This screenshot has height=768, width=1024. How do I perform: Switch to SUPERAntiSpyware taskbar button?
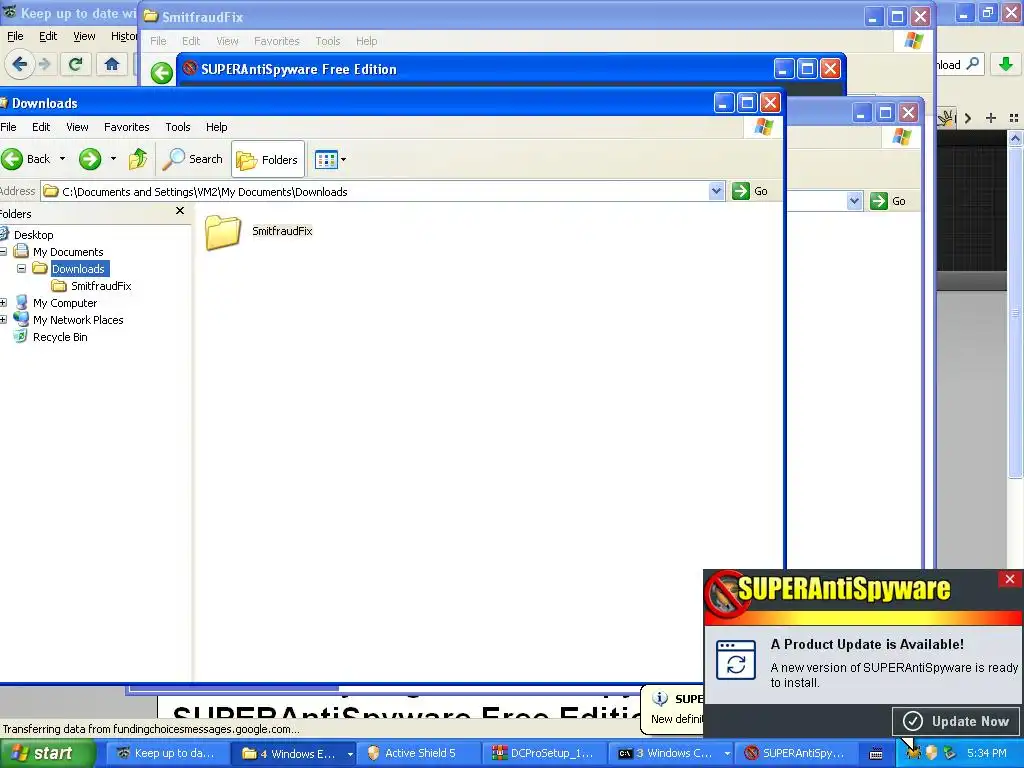click(798, 753)
